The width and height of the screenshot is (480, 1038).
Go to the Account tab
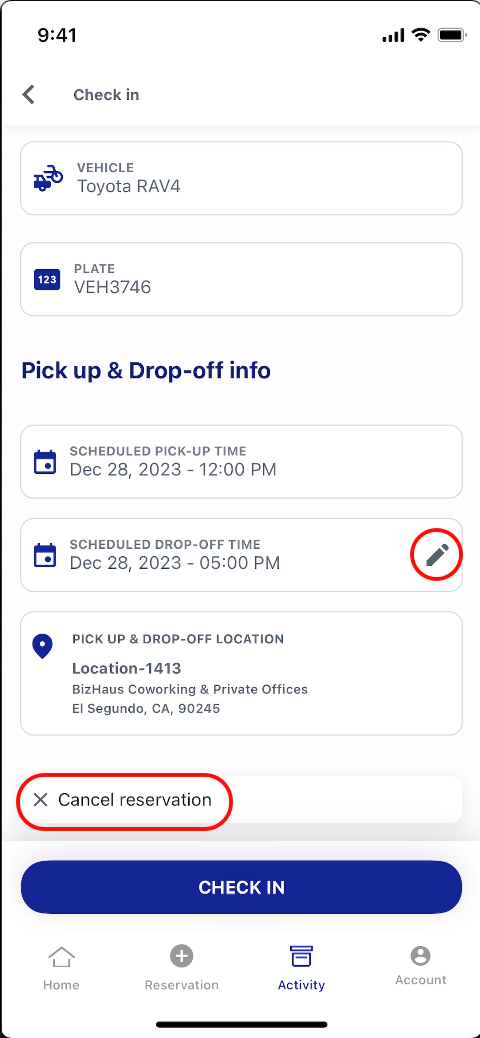tap(420, 967)
